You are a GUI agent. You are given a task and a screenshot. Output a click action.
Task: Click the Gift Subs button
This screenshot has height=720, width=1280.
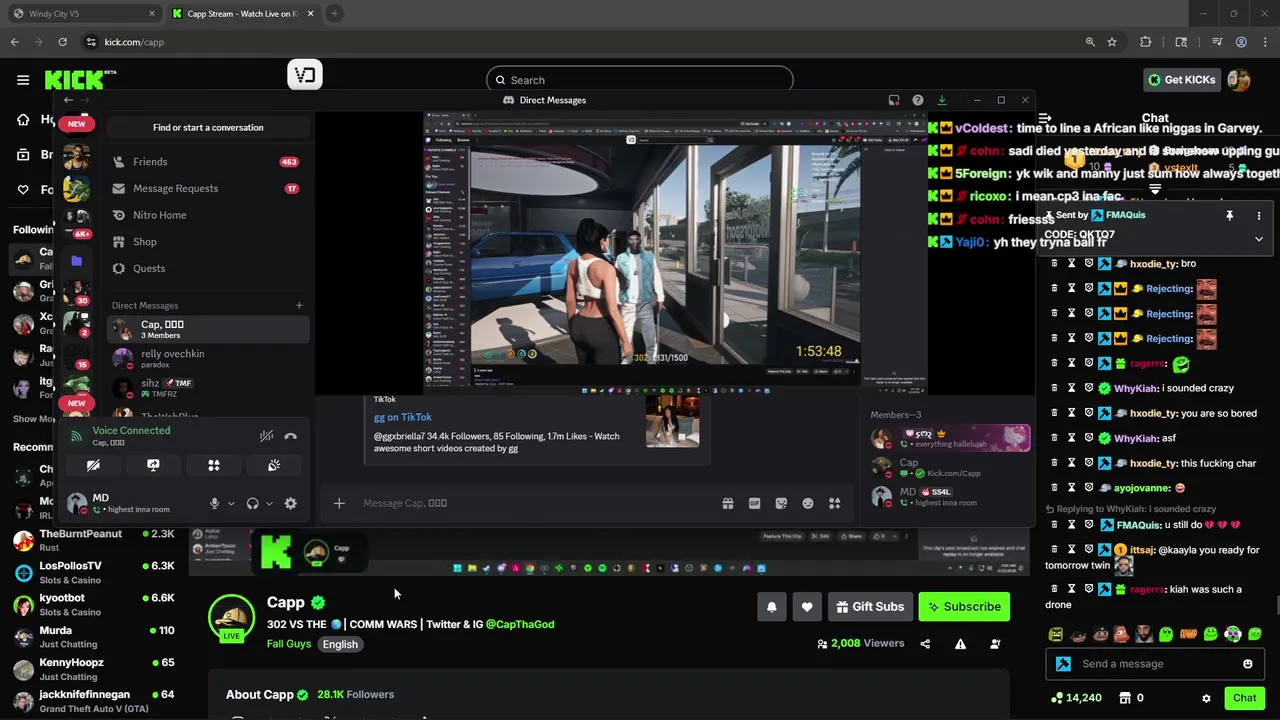coord(870,607)
